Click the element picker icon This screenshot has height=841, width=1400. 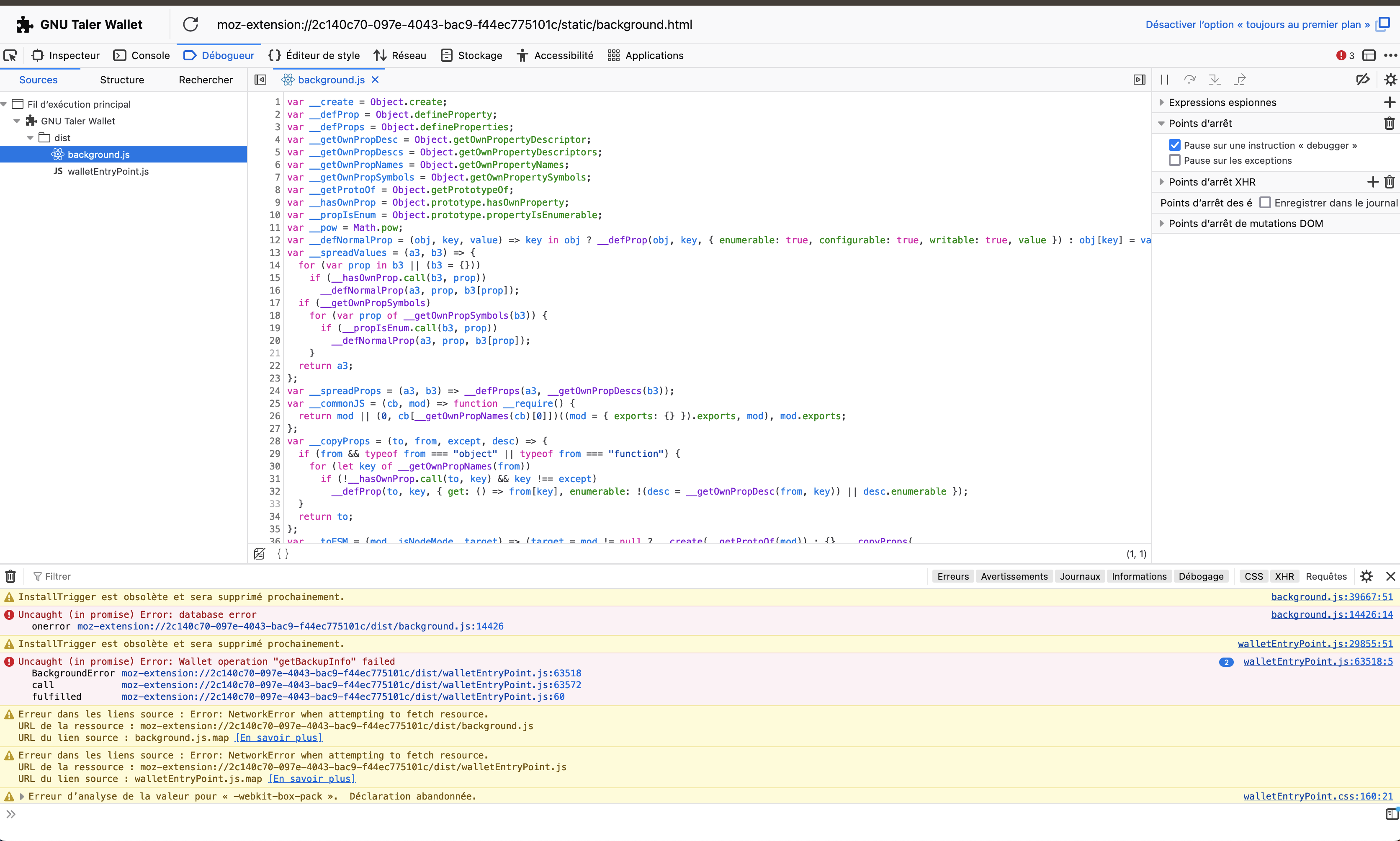point(10,56)
